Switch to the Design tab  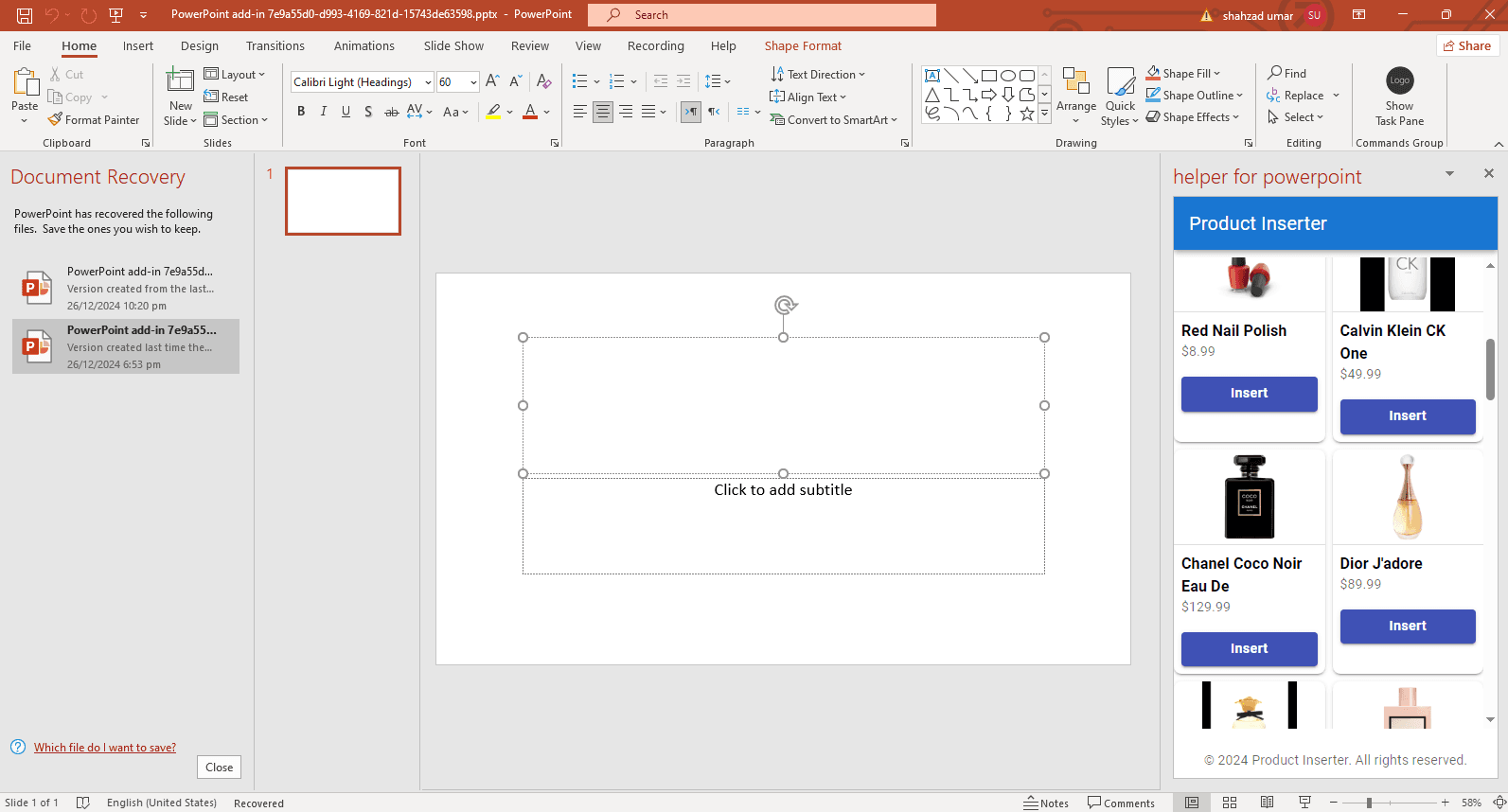pyautogui.click(x=200, y=45)
